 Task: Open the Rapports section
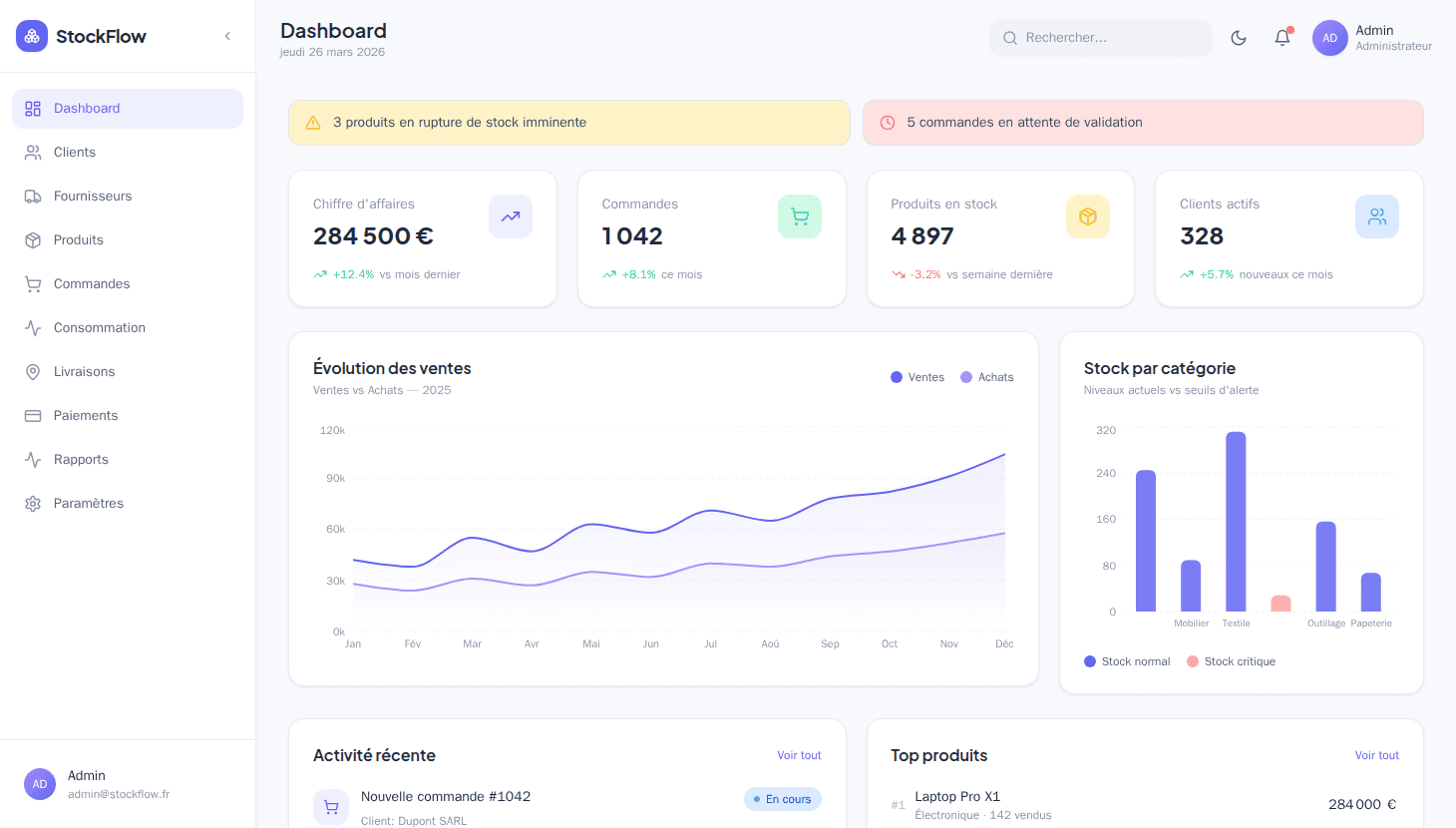pyautogui.click(x=81, y=459)
